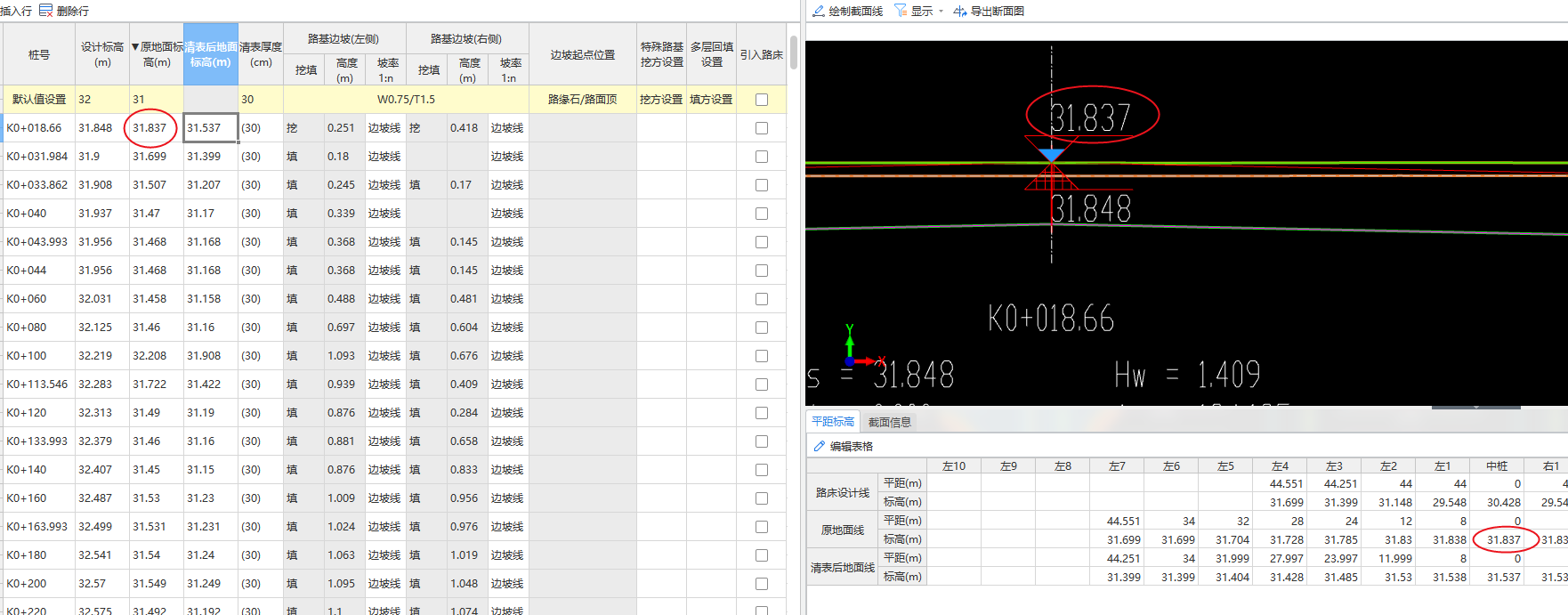This screenshot has height=615, width=1568.
Task: Click the 桩号 column header
Action: coord(39,54)
